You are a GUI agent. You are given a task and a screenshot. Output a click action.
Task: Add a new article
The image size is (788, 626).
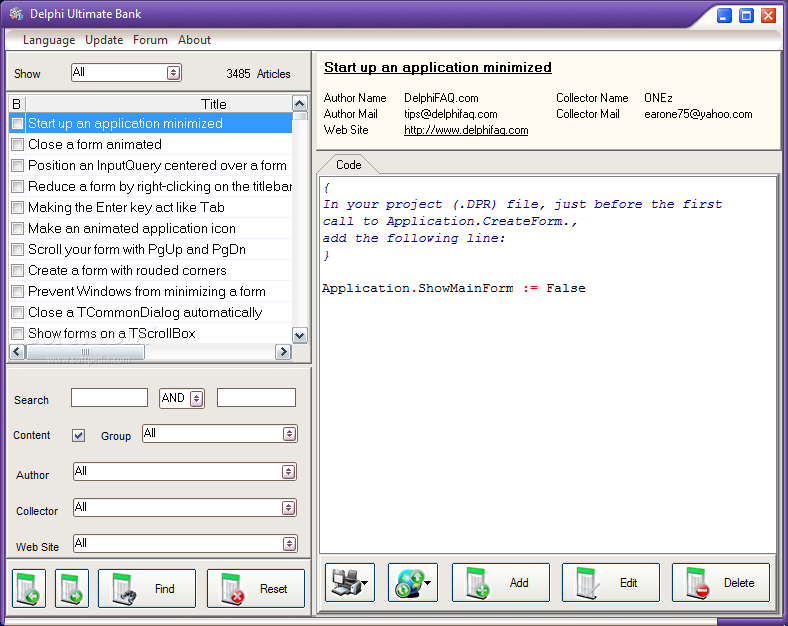[501, 582]
